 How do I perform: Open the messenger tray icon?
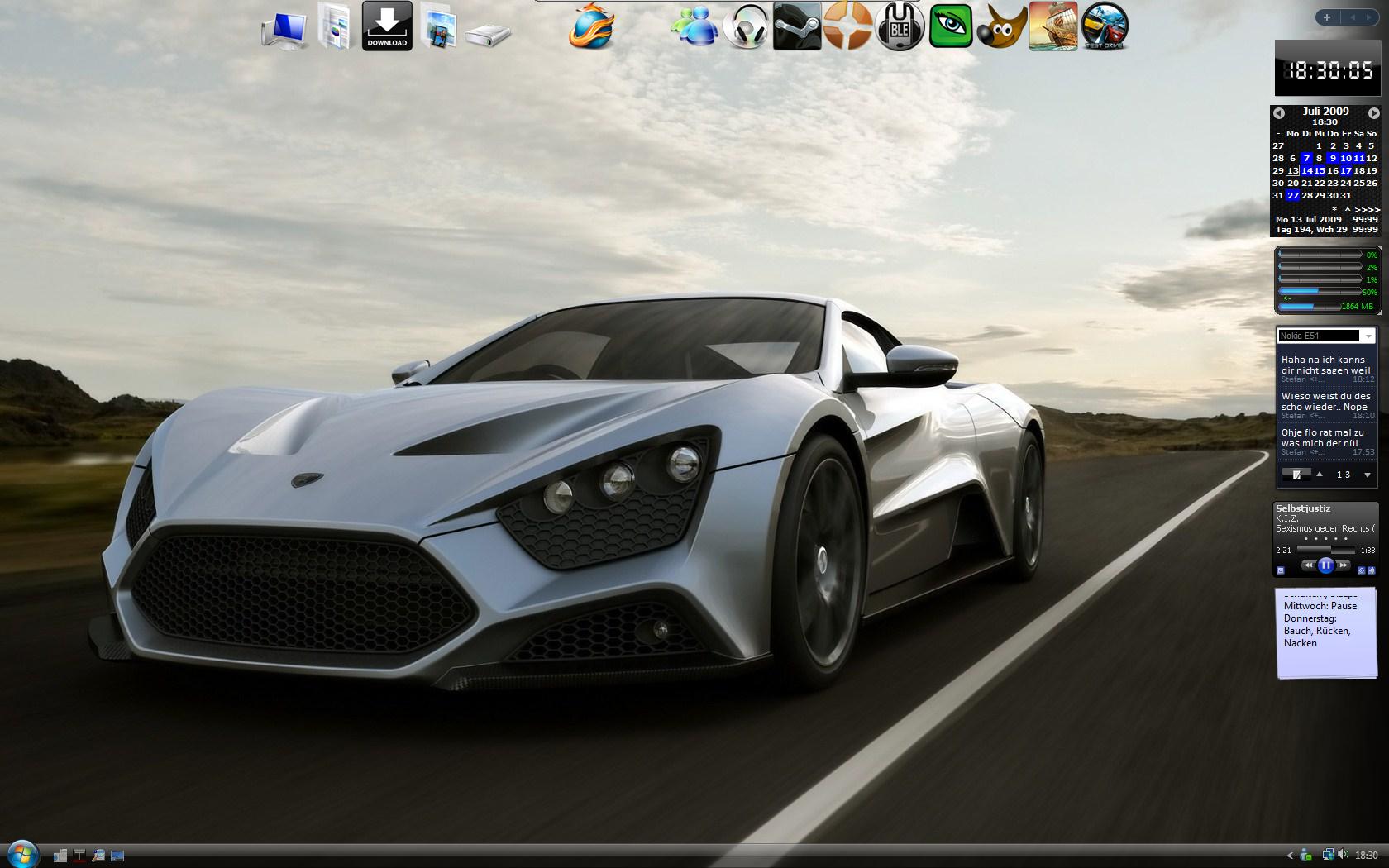tap(1306, 856)
